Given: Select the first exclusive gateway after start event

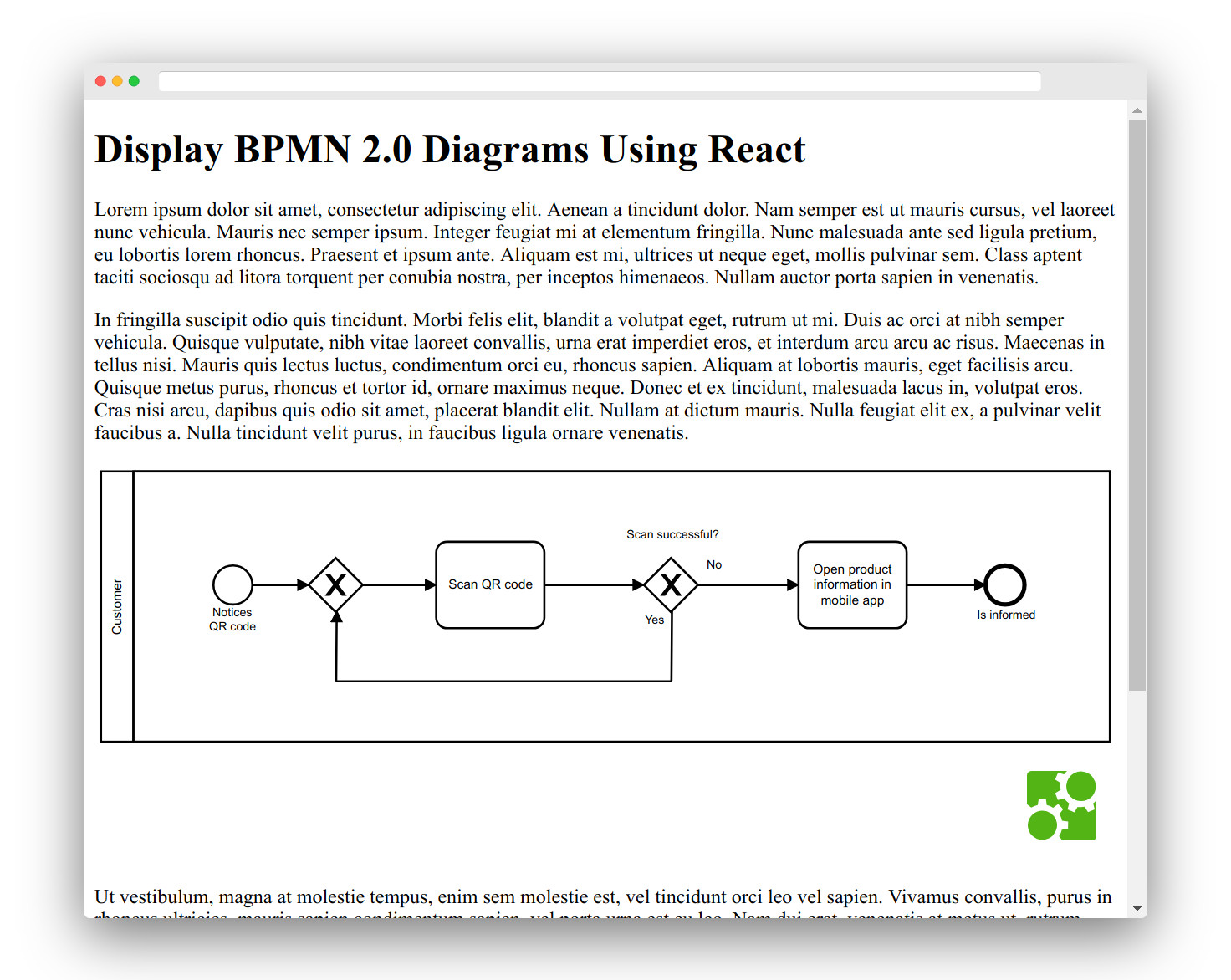Looking at the screenshot, I should (x=335, y=584).
